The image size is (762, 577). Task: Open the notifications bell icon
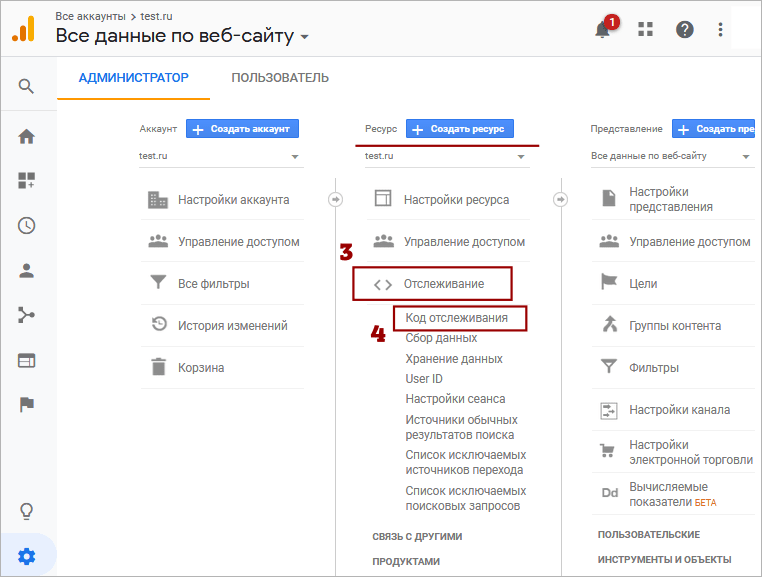[x=603, y=30]
